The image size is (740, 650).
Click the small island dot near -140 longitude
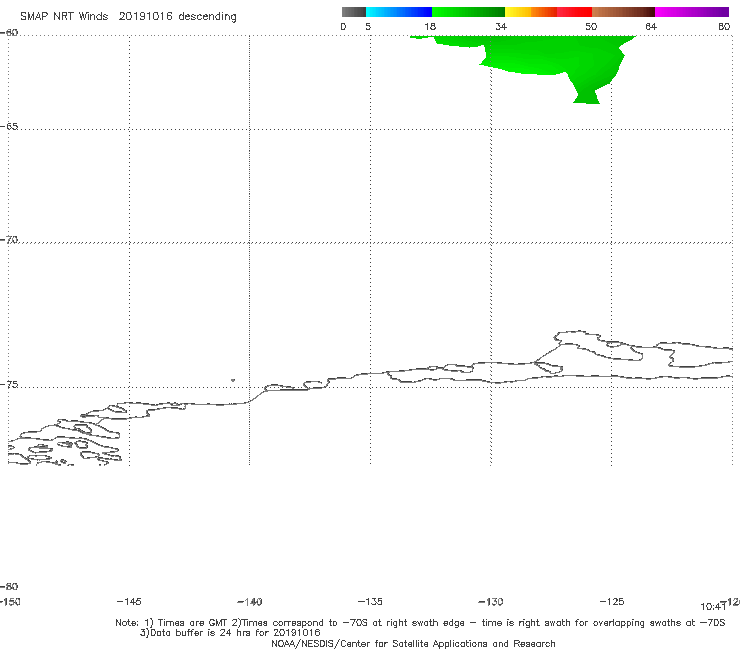[233, 380]
